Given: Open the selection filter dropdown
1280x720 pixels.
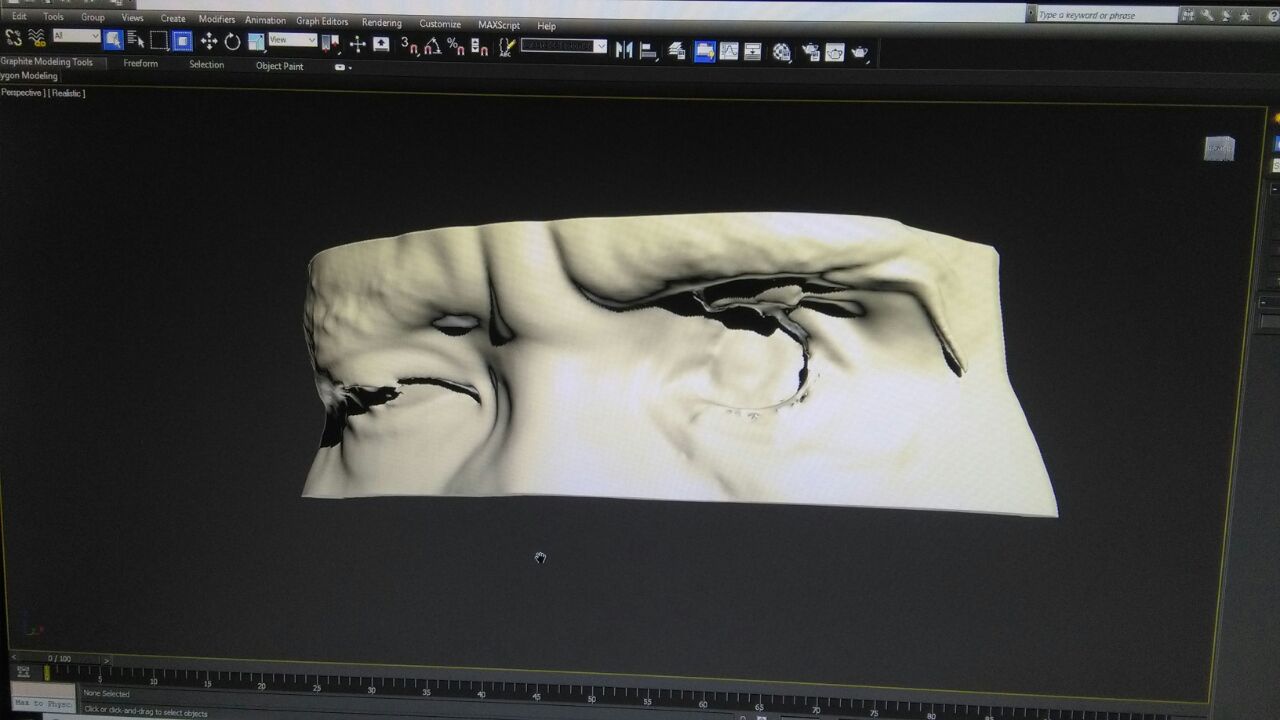Looking at the screenshot, I should click(x=77, y=36).
